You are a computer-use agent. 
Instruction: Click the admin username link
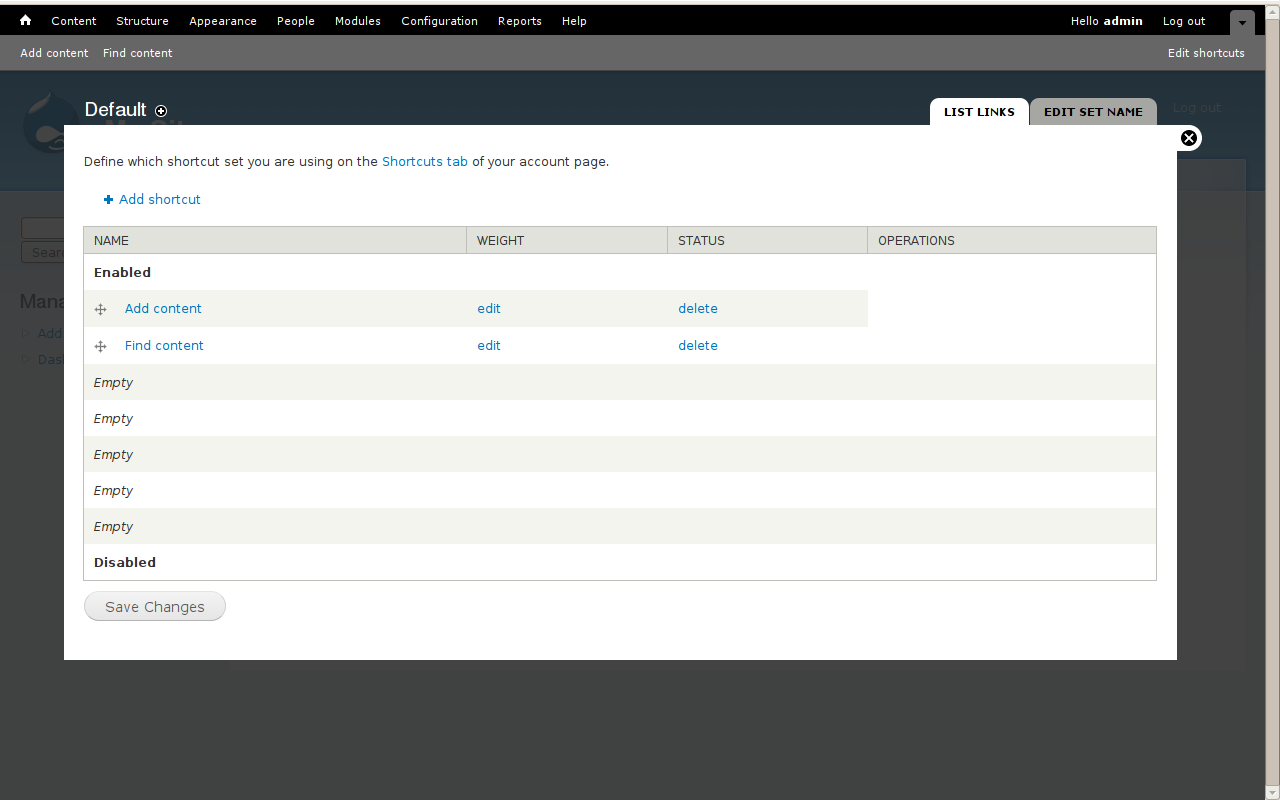[1123, 21]
